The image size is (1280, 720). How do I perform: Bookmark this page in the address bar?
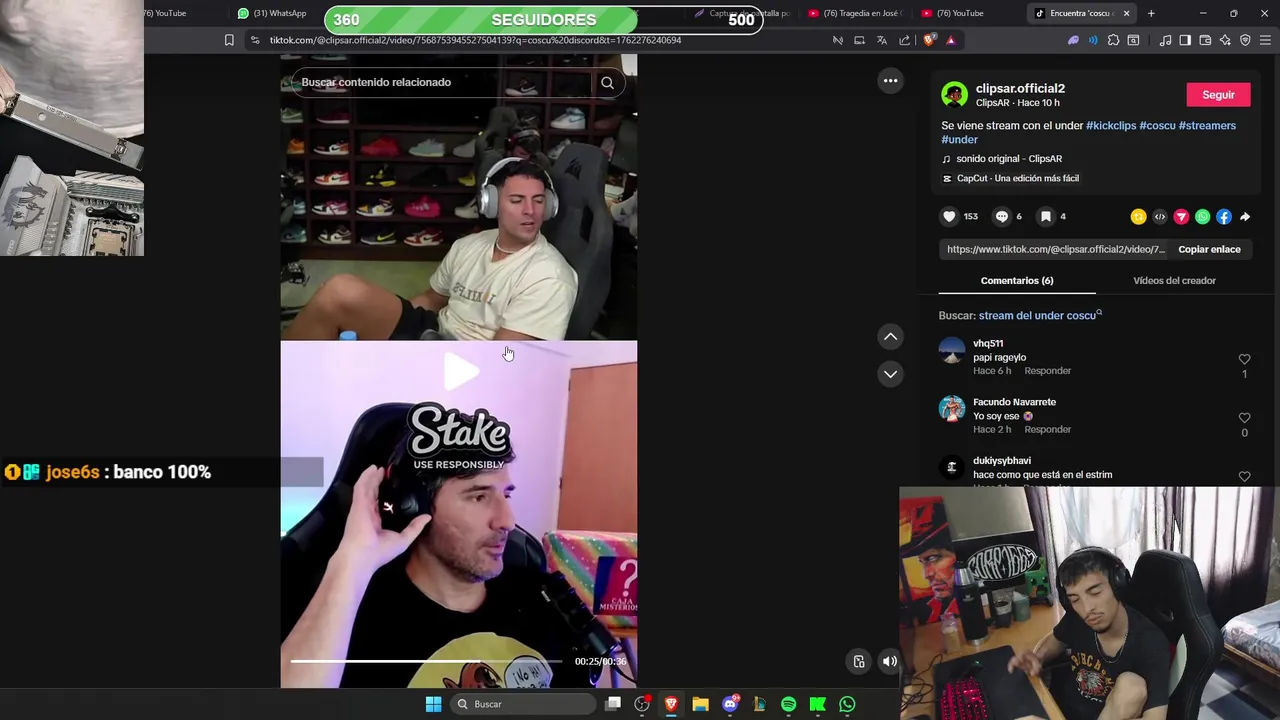coord(229,40)
